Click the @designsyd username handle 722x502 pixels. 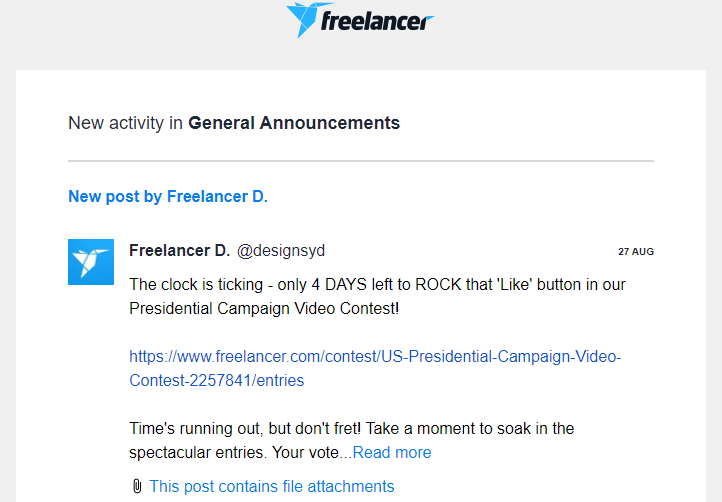point(280,250)
